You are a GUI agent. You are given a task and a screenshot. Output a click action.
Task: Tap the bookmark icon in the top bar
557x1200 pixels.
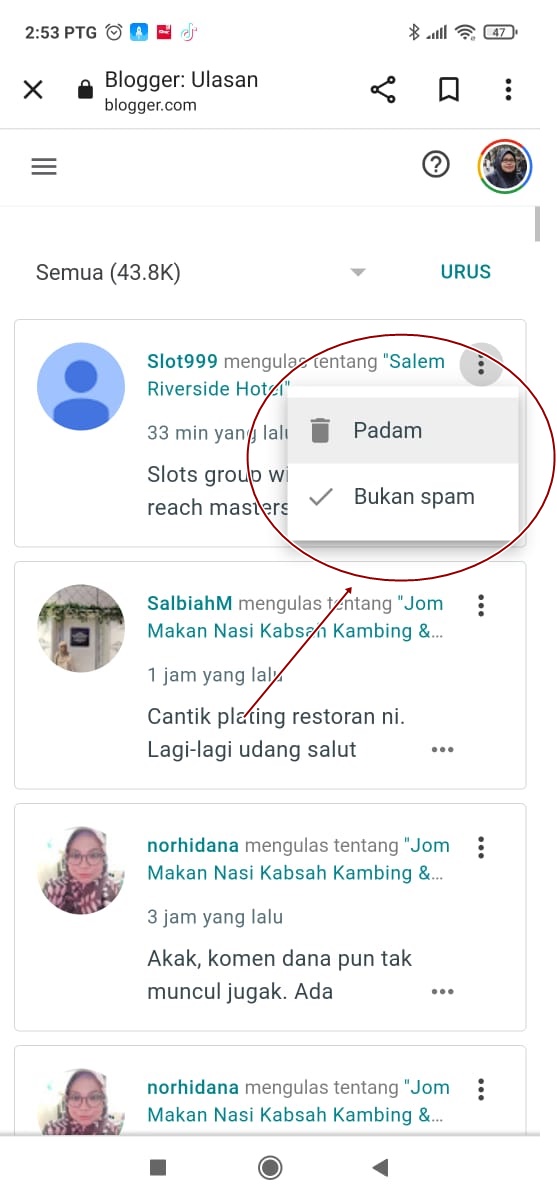(449, 90)
